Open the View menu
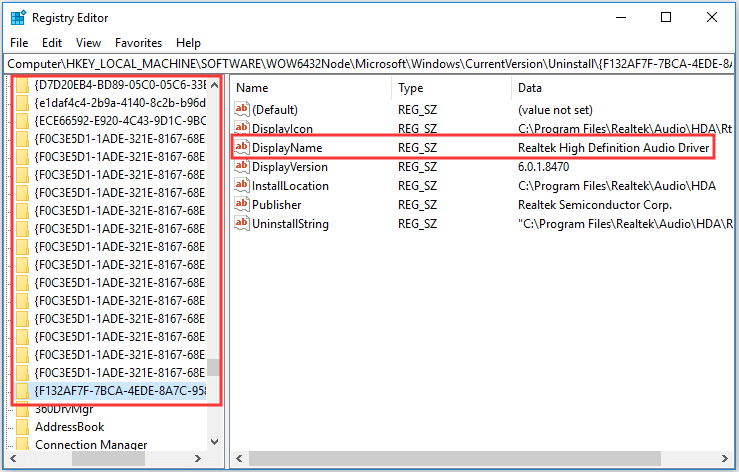Image resolution: width=739 pixels, height=472 pixels. [x=88, y=43]
